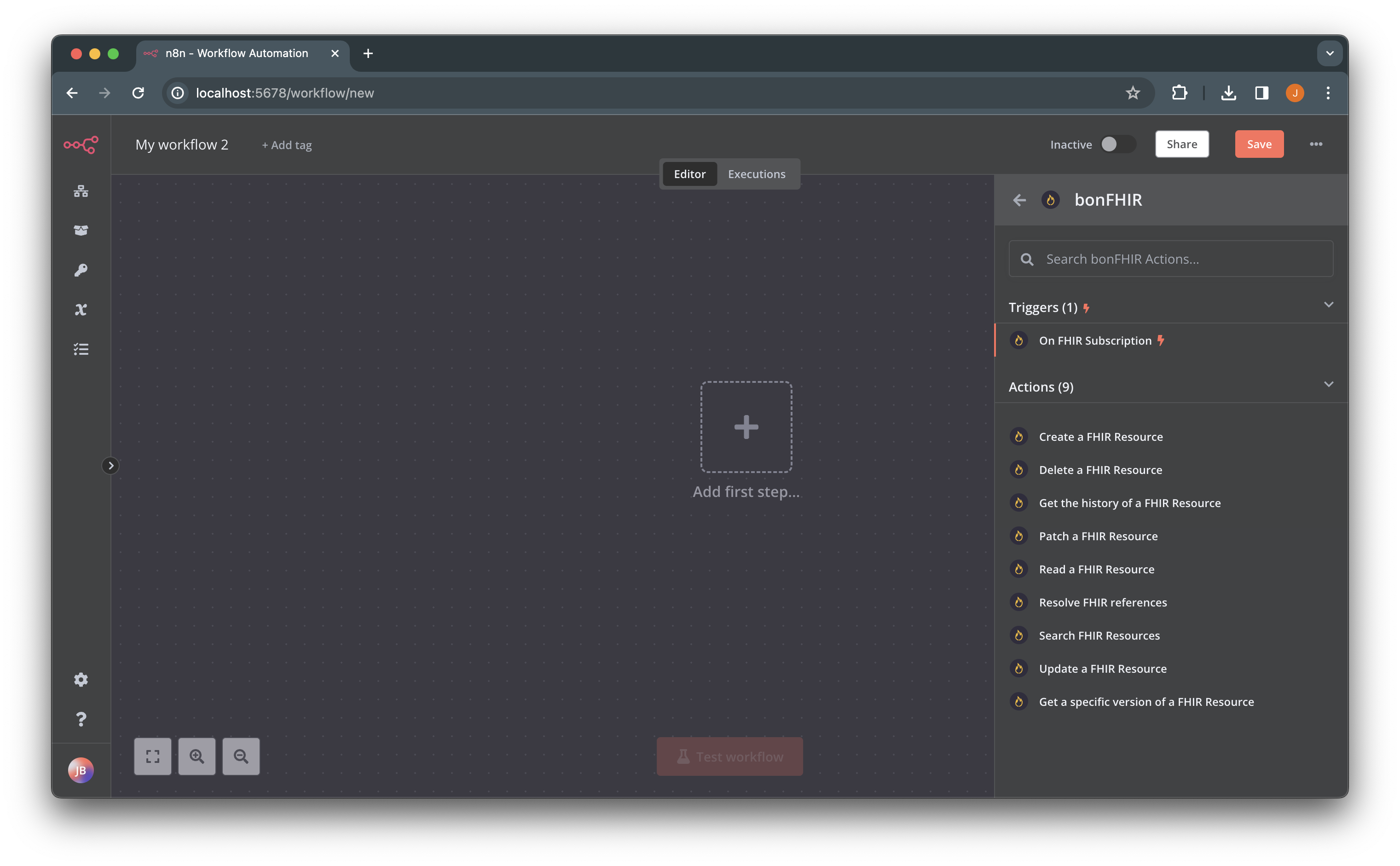Open the Credentials key icon

point(81,271)
